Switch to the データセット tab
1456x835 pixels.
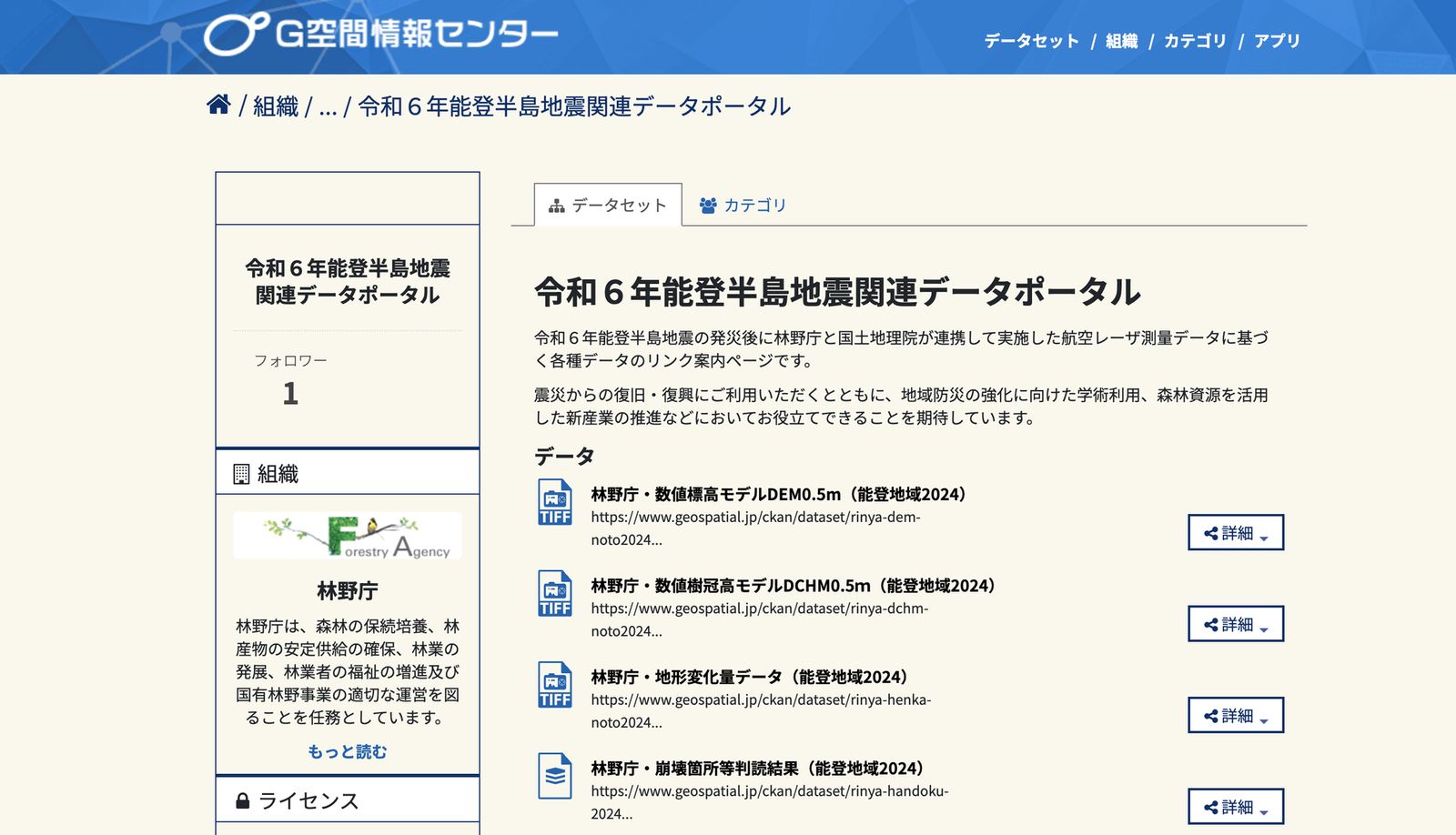608,205
